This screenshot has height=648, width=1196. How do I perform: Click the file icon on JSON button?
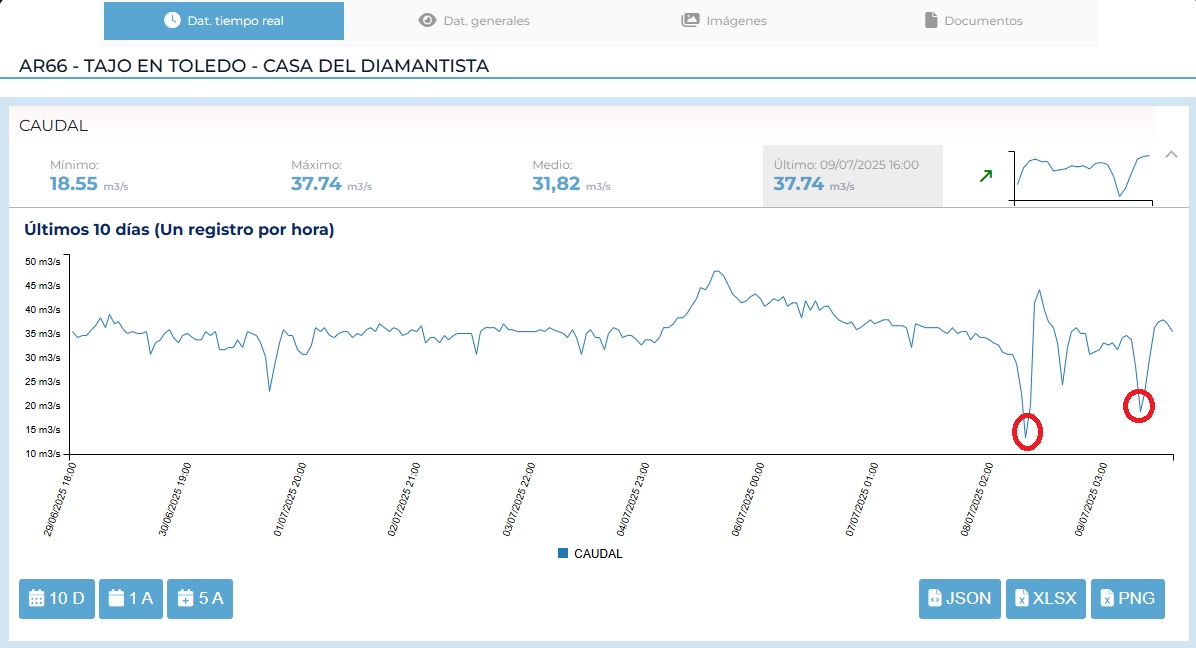935,599
